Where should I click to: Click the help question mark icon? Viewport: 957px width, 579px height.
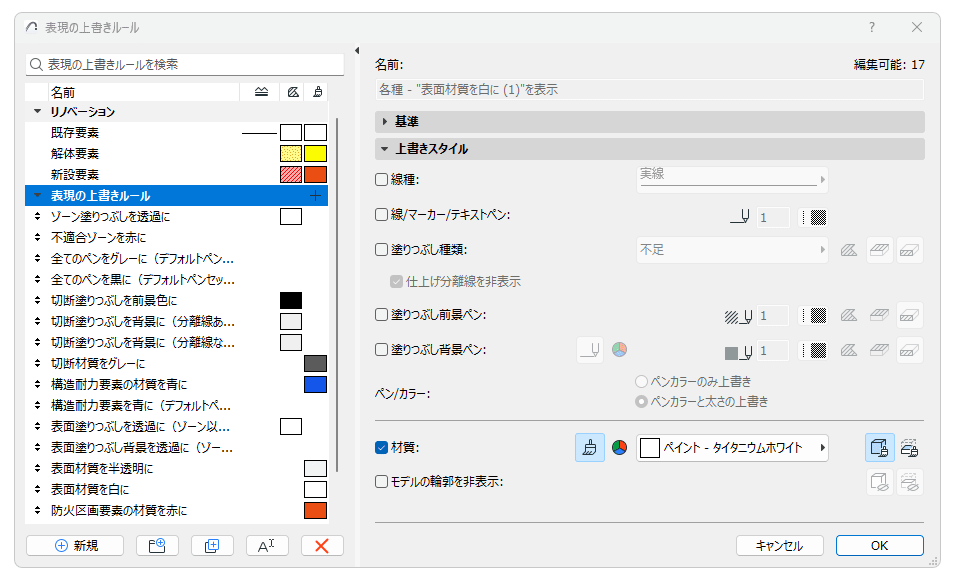pyautogui.click(x=871, y=27)
